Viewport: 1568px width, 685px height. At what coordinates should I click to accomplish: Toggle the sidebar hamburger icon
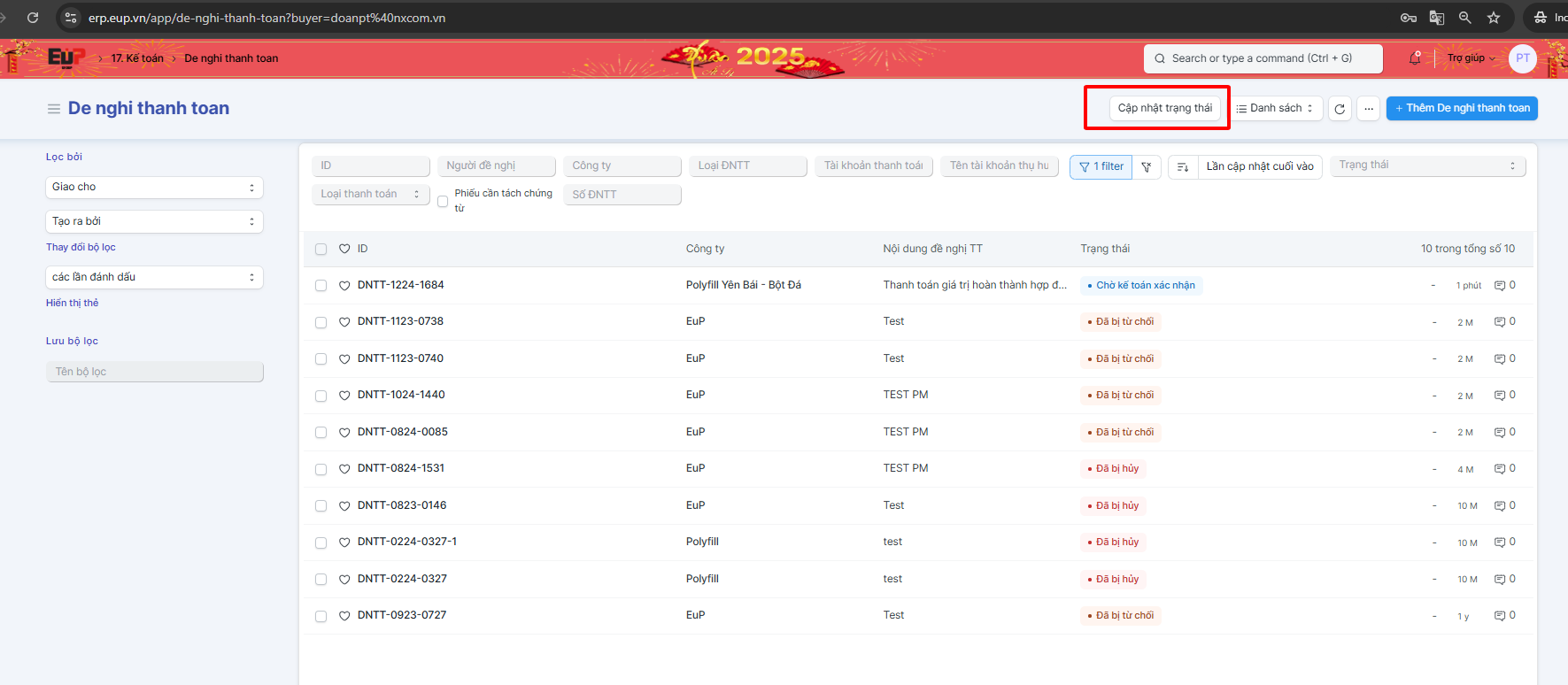point(54,109)
